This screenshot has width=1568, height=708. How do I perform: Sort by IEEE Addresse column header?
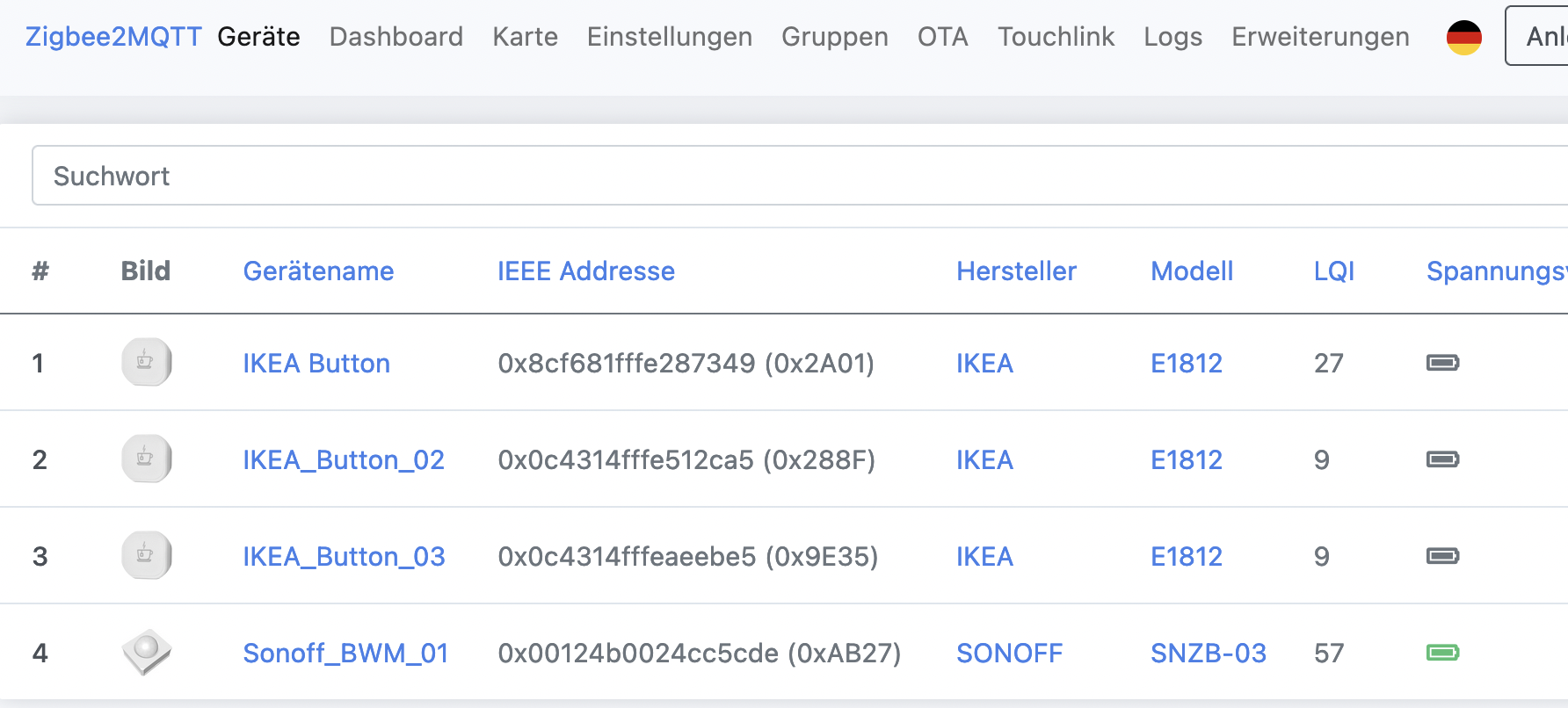pyautogui.click(x=586, y=271)
